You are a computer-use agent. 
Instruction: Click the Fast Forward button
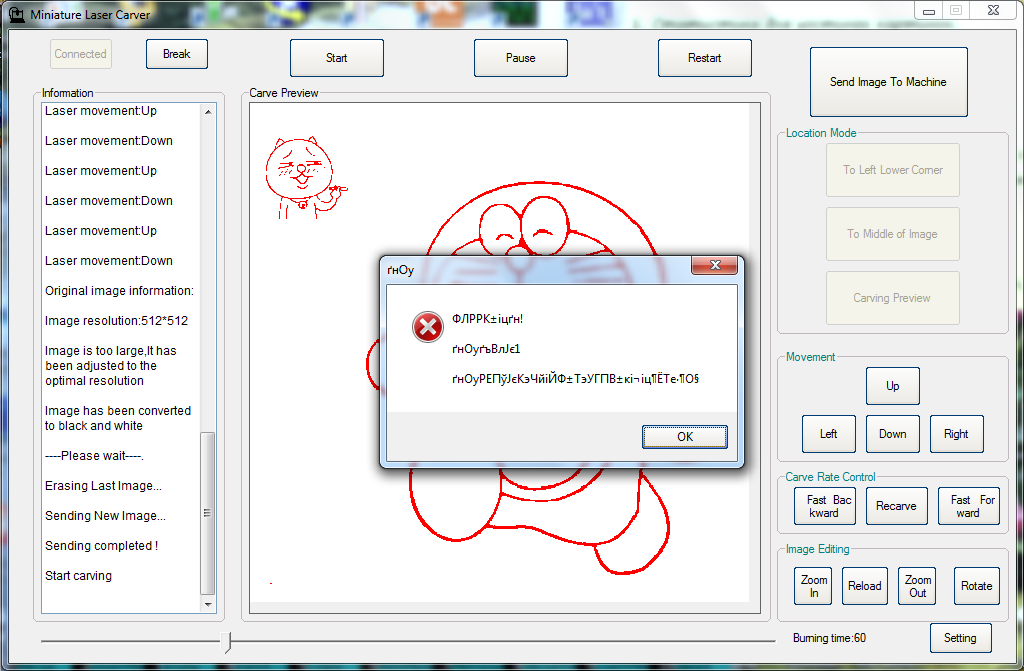click(x=968, y=506)
